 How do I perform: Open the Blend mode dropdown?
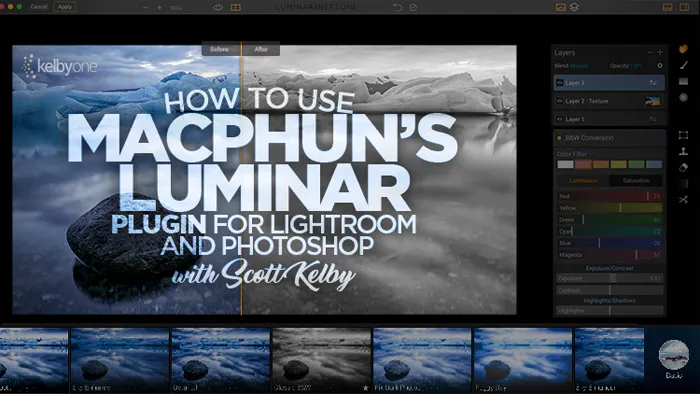click(x=579, y=66)
